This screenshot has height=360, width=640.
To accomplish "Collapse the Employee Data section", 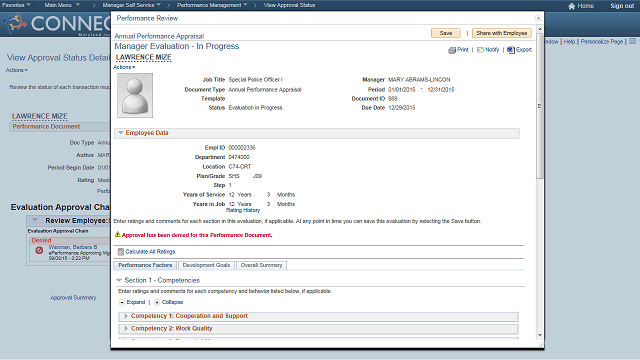I will [x=120, y=133].
